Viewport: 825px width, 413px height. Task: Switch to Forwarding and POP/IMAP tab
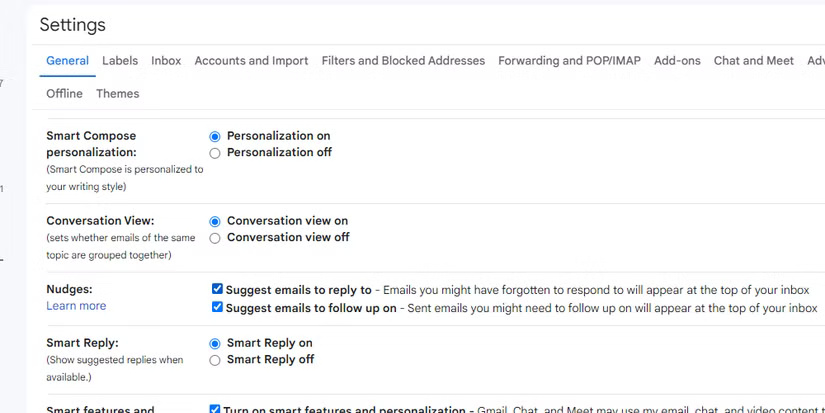pos(569,61)
